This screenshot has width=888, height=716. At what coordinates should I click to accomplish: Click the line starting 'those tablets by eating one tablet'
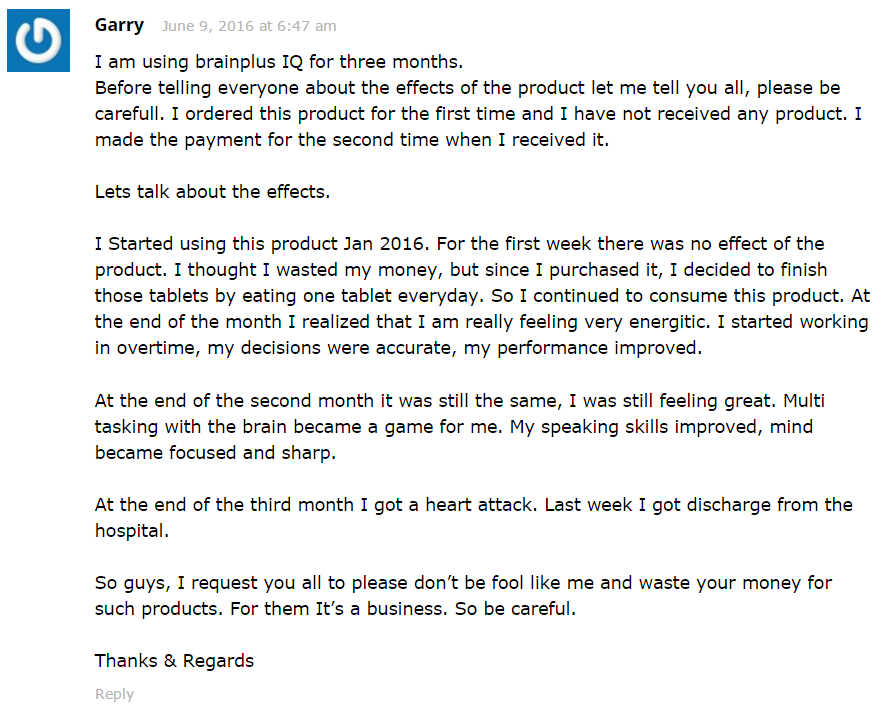483,296
